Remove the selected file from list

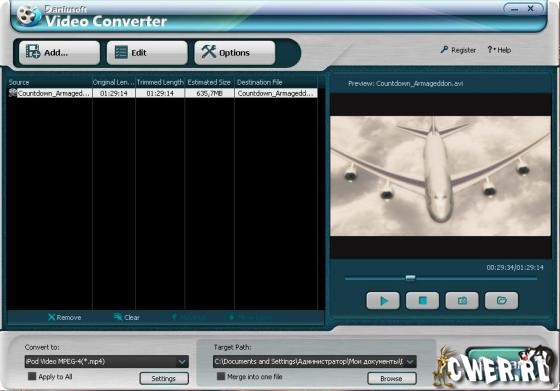(64, 317)
